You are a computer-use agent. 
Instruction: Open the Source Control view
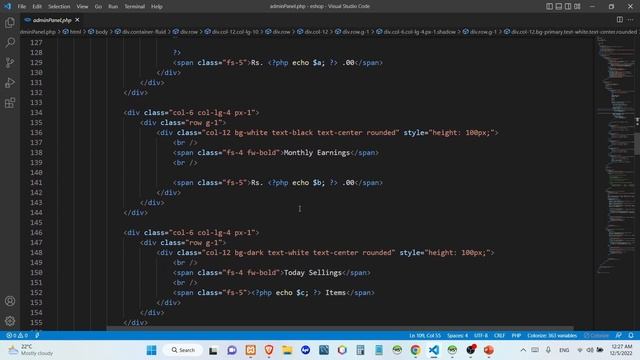pos(10,62)
